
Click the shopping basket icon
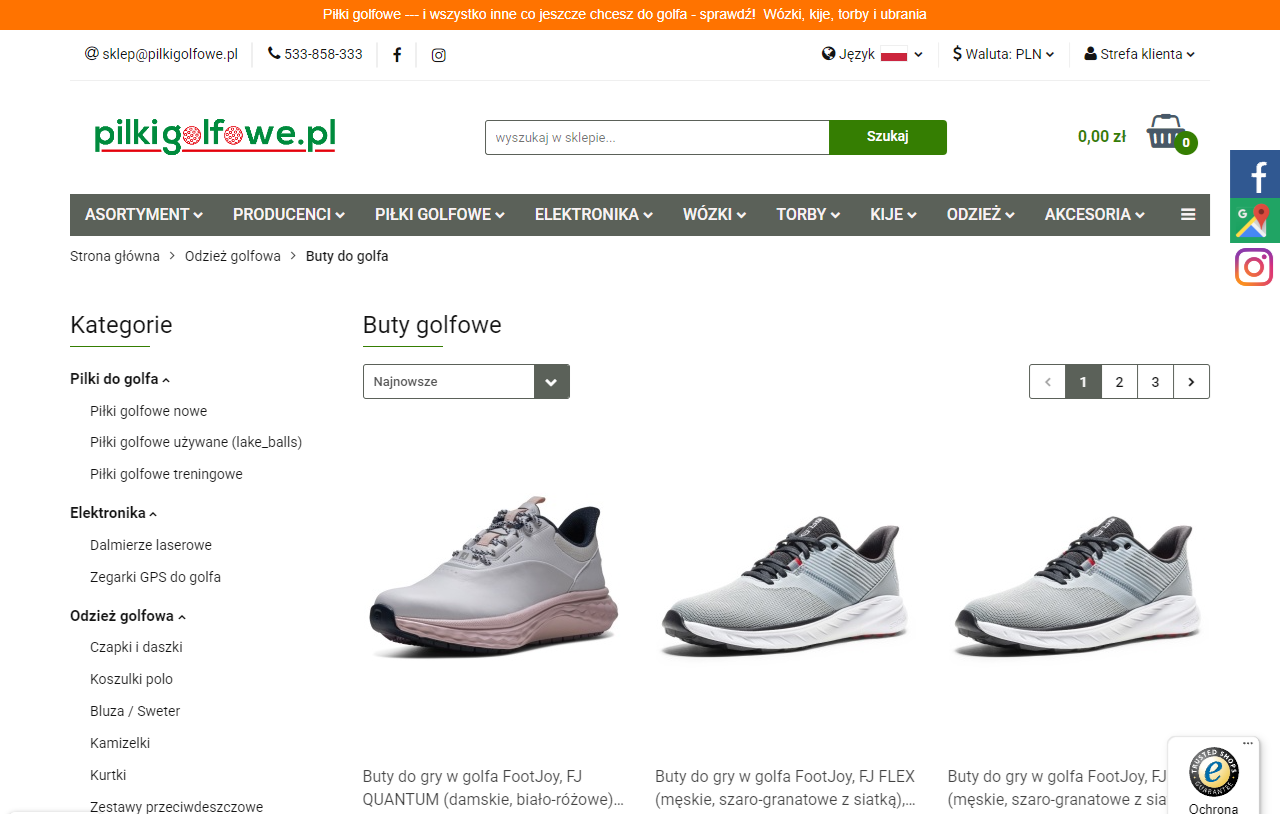[x=1166, y=132]
